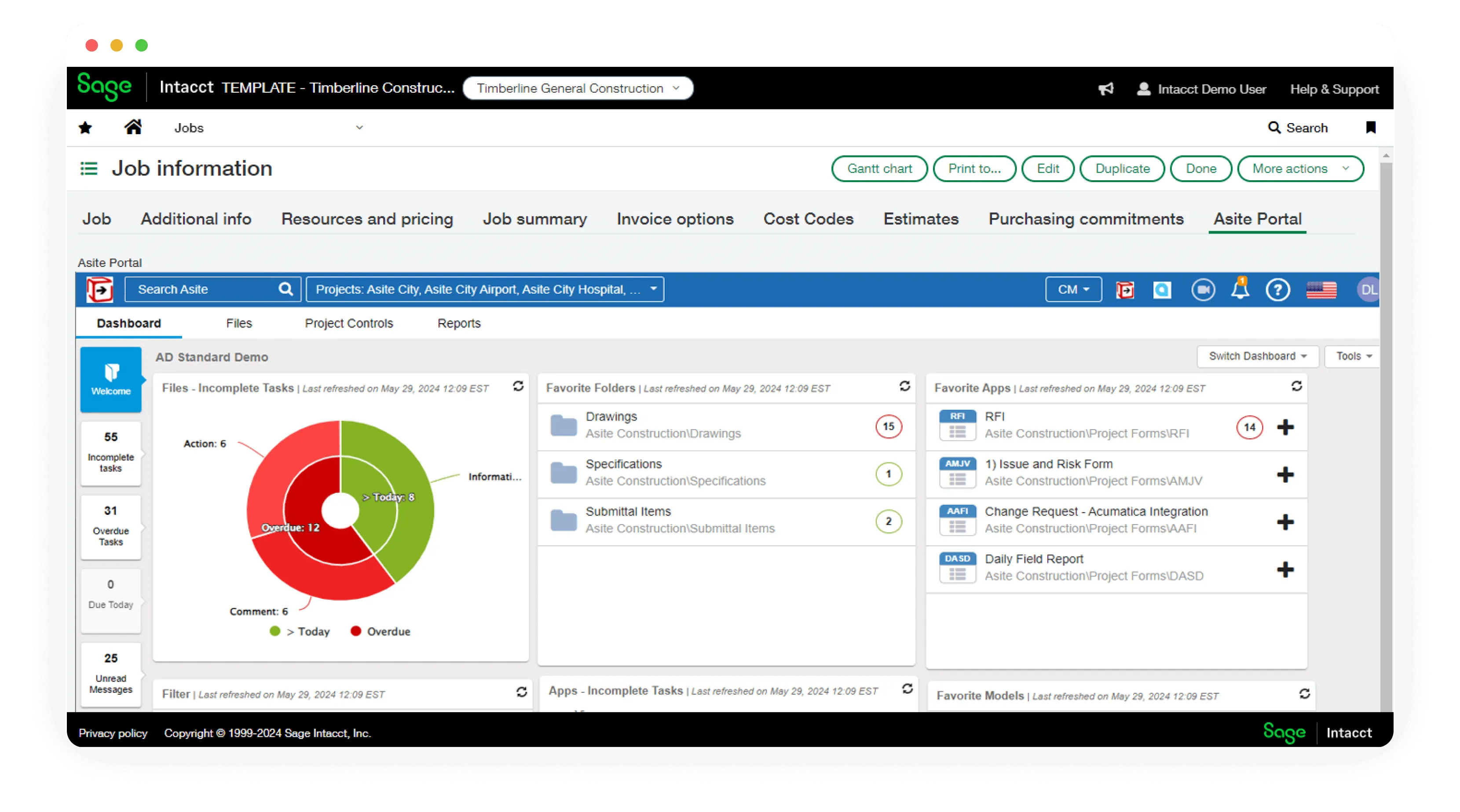Add new RFI with plus icon
Viewport: 1460px width, 812px height.
click(x=1285, y=427)
